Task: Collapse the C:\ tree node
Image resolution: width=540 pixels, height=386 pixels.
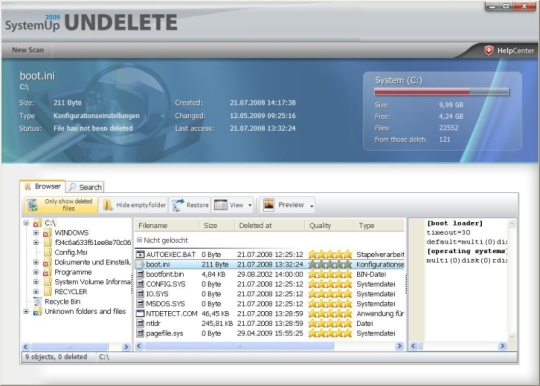Action: click(26, 223)
